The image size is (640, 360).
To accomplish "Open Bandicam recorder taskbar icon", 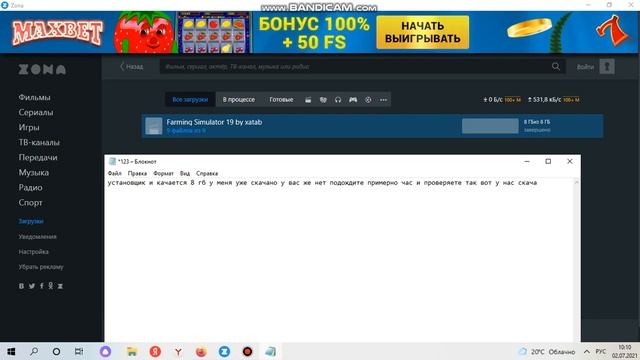I will click(247, 351).
